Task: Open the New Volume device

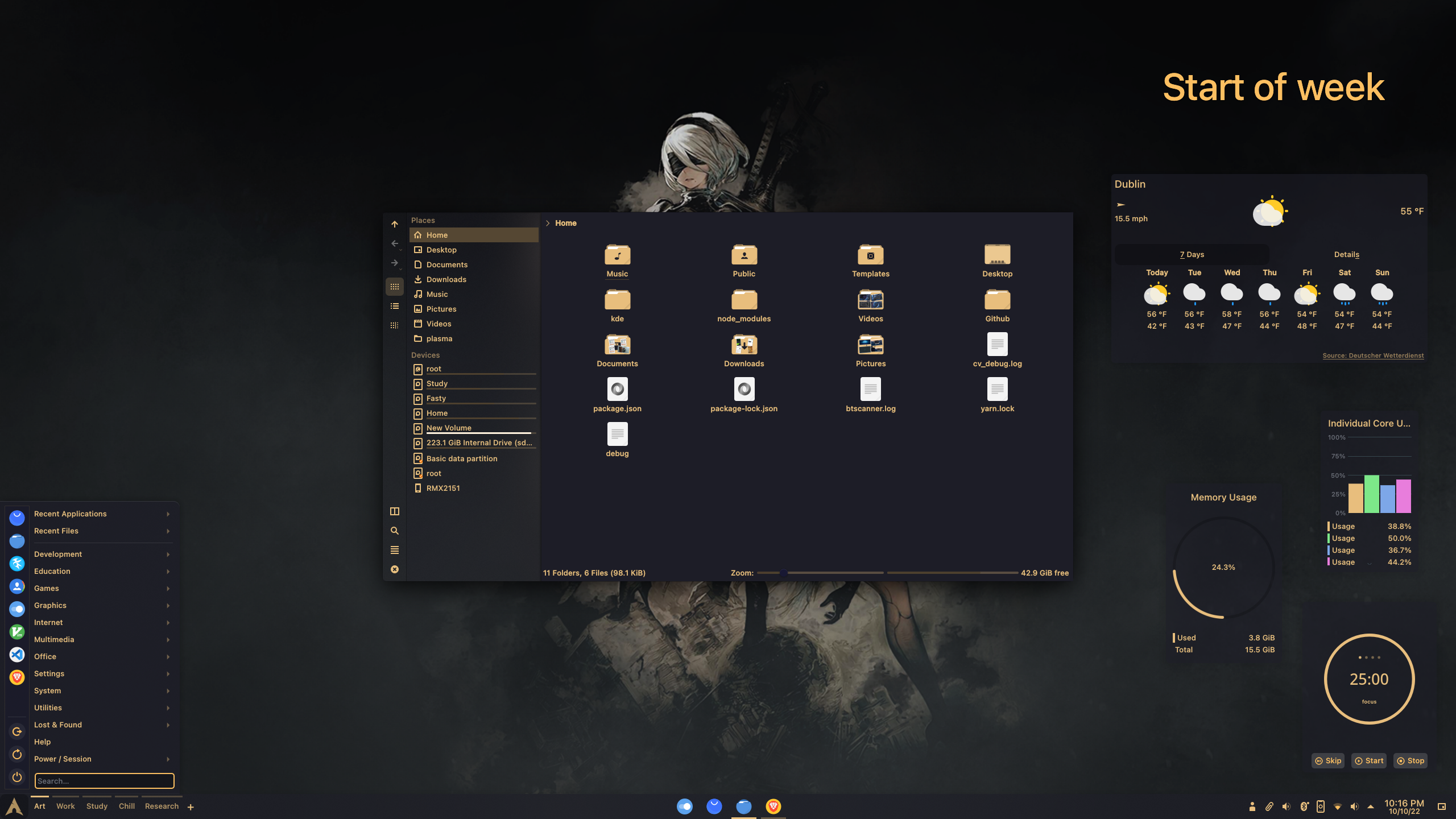Action: point(474,428)
